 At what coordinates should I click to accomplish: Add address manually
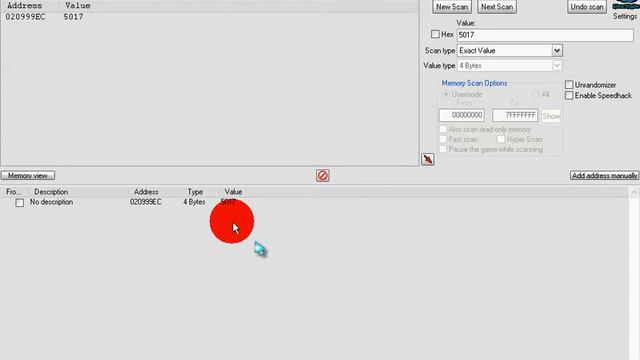point(604,176)
